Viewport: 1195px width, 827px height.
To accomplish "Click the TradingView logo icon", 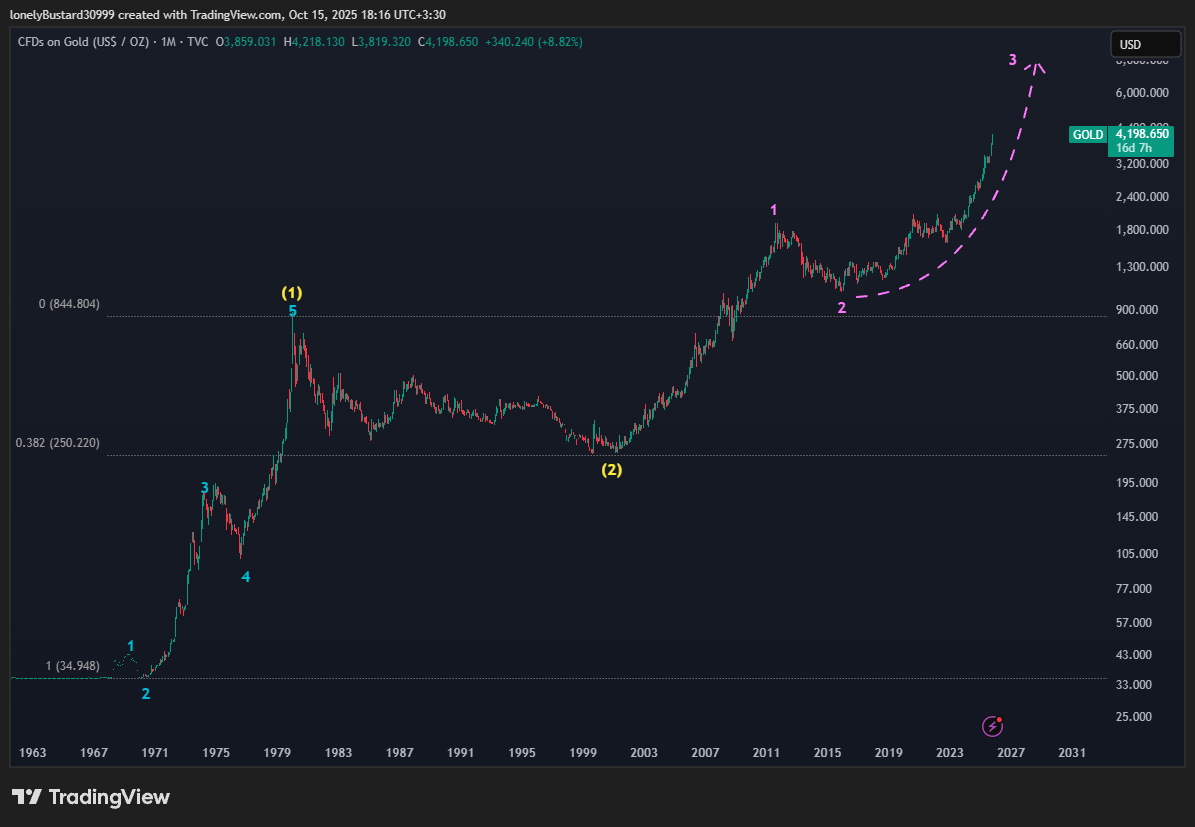I will pyautogui.click(x=27, y=797).
